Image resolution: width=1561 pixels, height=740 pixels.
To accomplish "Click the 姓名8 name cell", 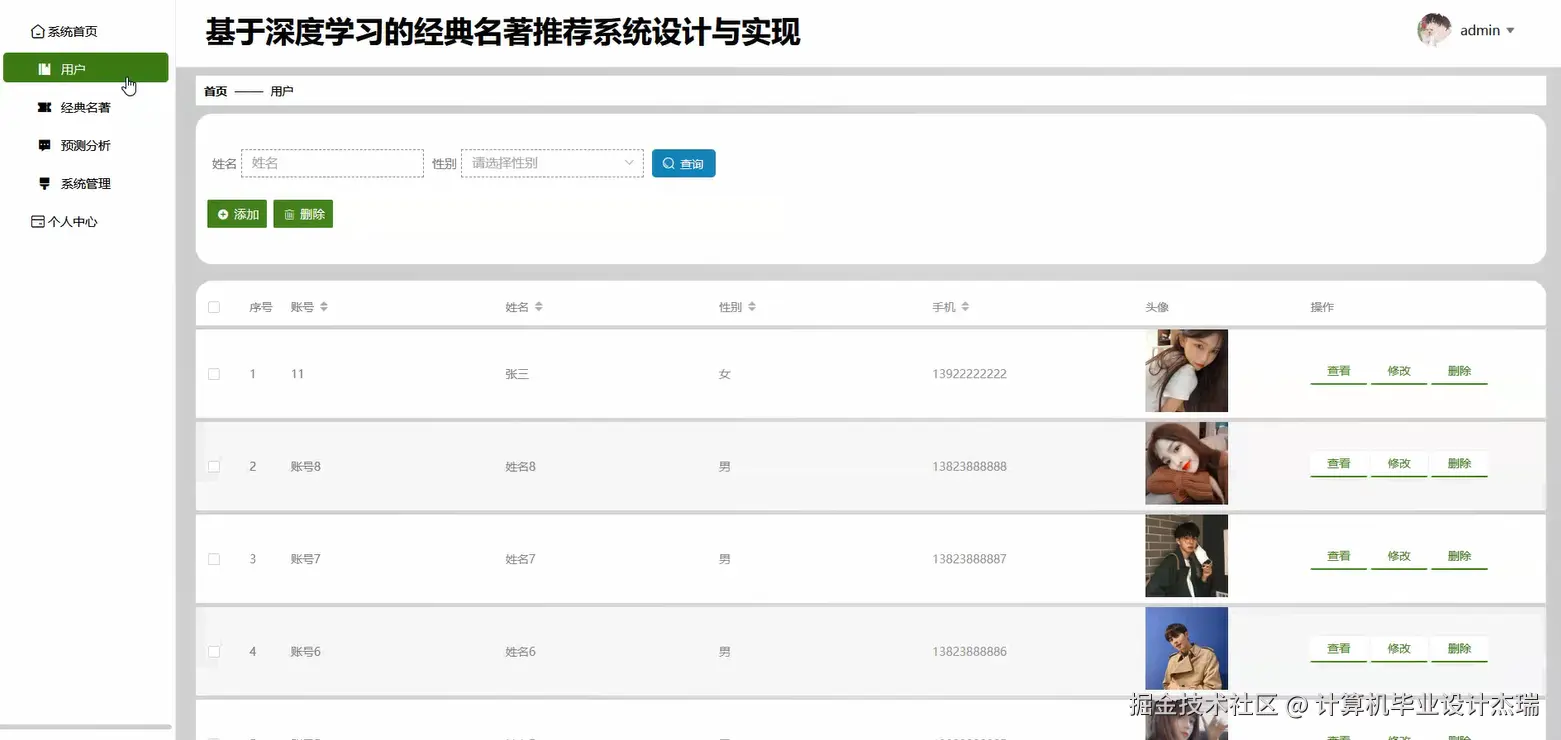I will click(x=520, y=466).
